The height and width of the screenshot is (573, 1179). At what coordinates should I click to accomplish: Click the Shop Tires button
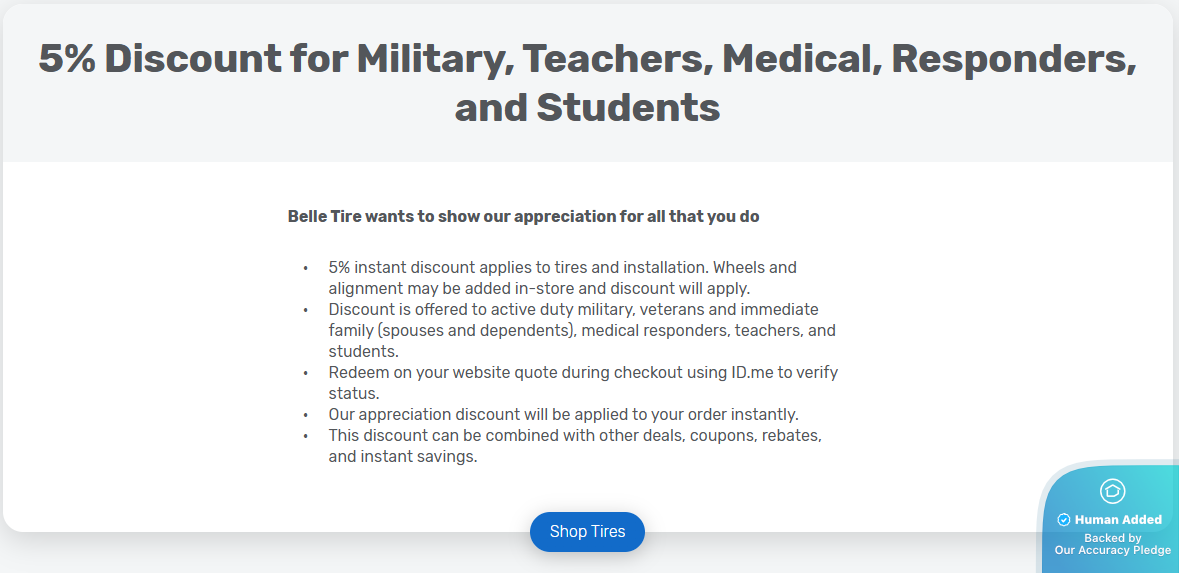point(587,532)
